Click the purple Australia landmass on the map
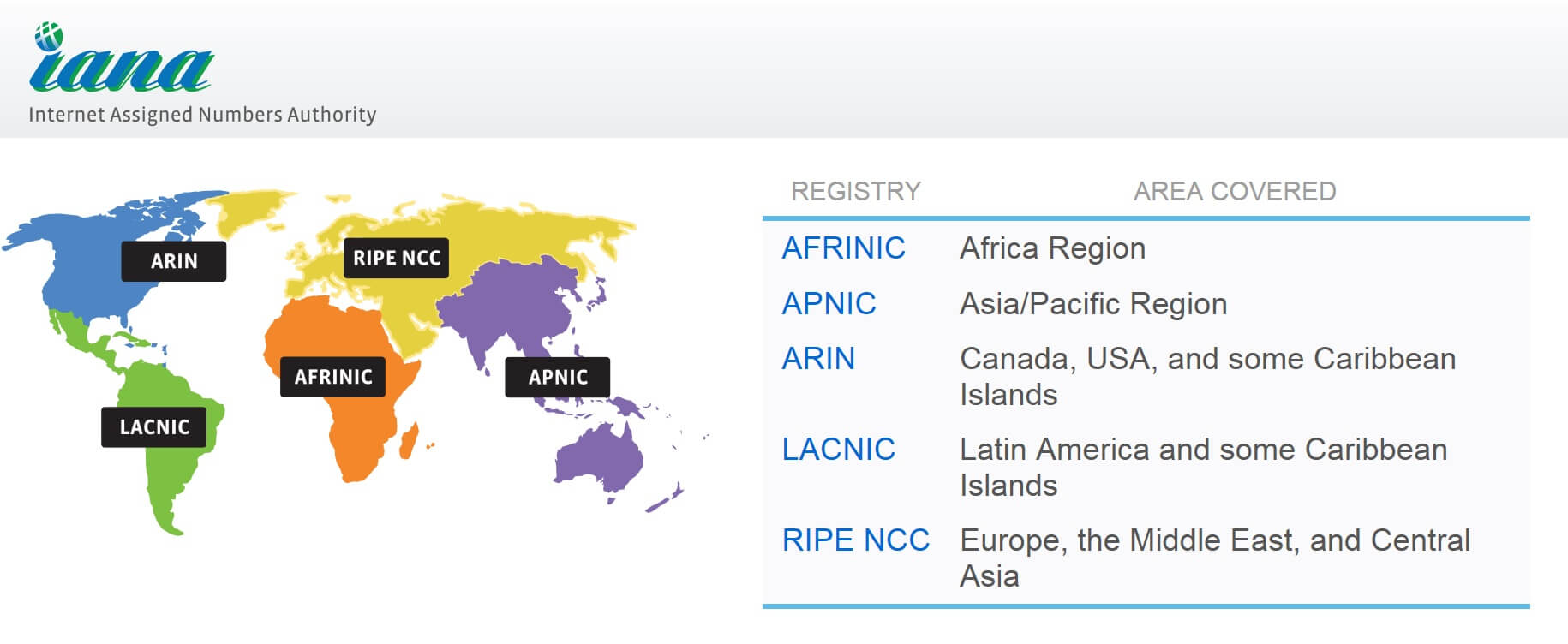1568x644 pixels. (x=600, y=458)
